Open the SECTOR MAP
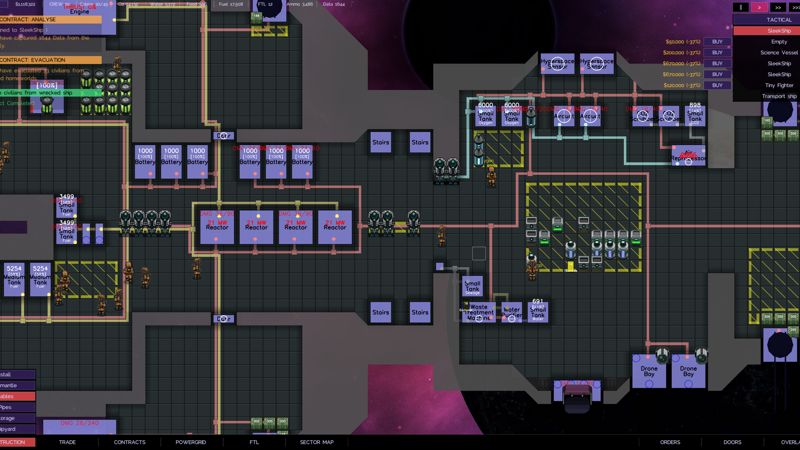The image size is (800, 450). coord(316,442)
